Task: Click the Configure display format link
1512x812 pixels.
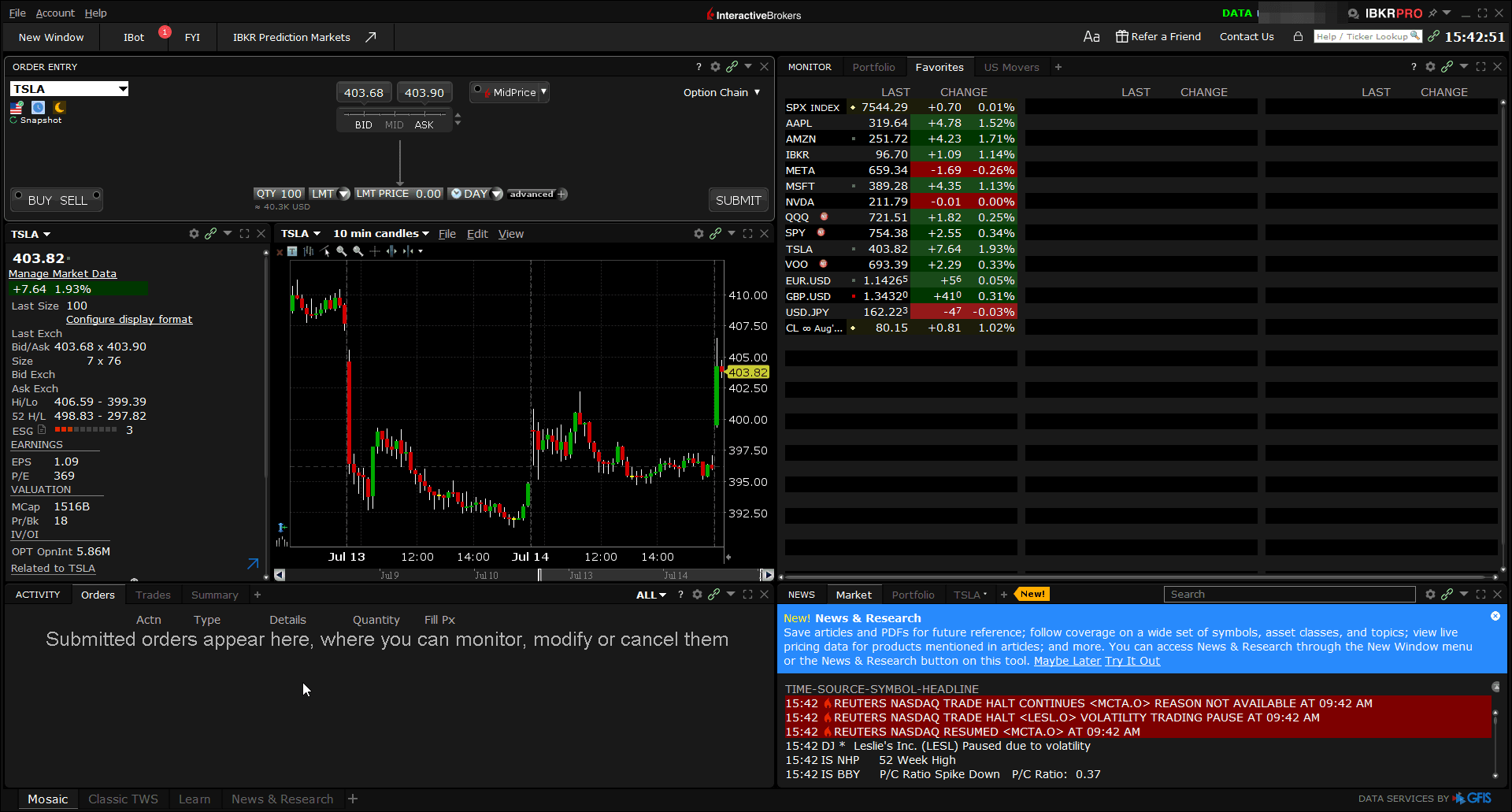Action: [x=129, y=319]
